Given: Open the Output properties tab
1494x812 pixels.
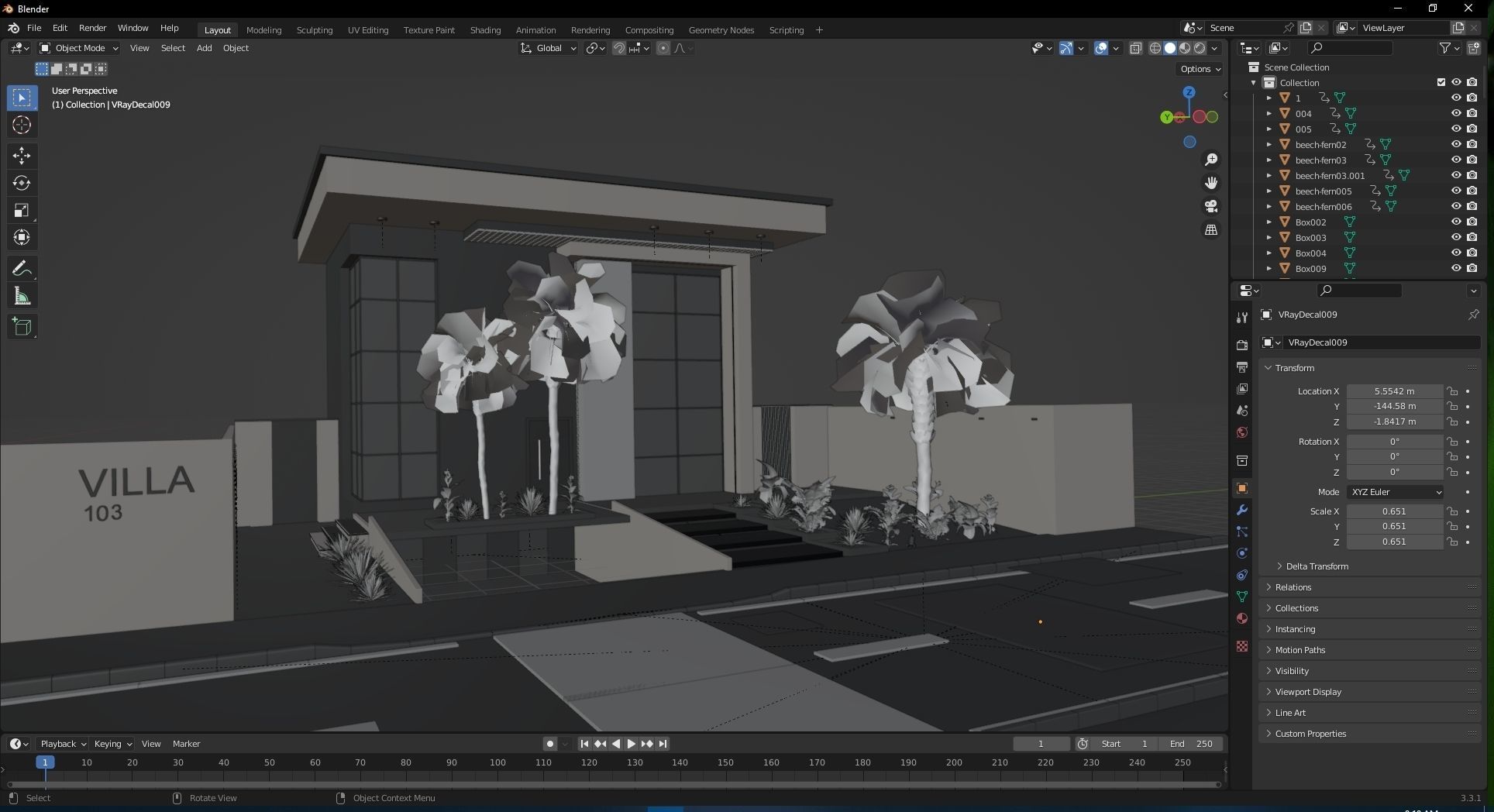Looking at the screenshot, I should [x=1242, y=366].
